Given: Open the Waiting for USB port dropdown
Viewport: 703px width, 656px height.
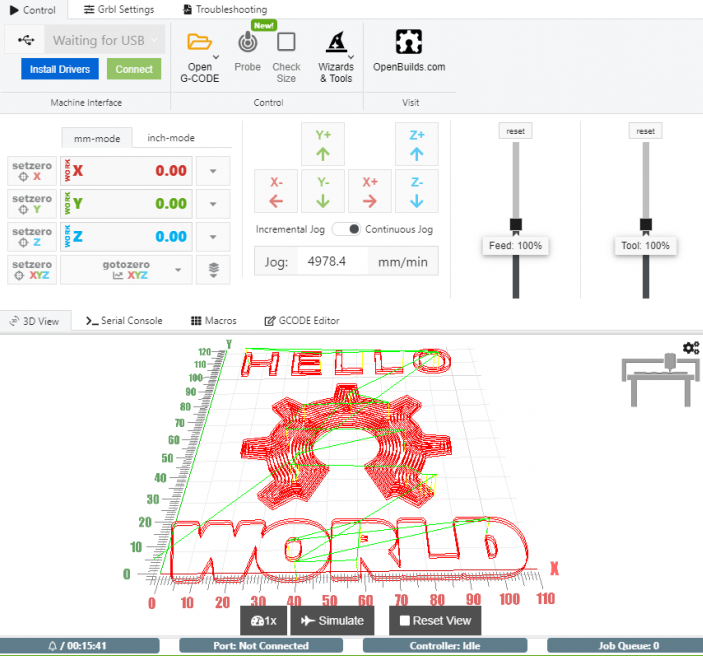Looking at the screenshot, I should 104,40.
